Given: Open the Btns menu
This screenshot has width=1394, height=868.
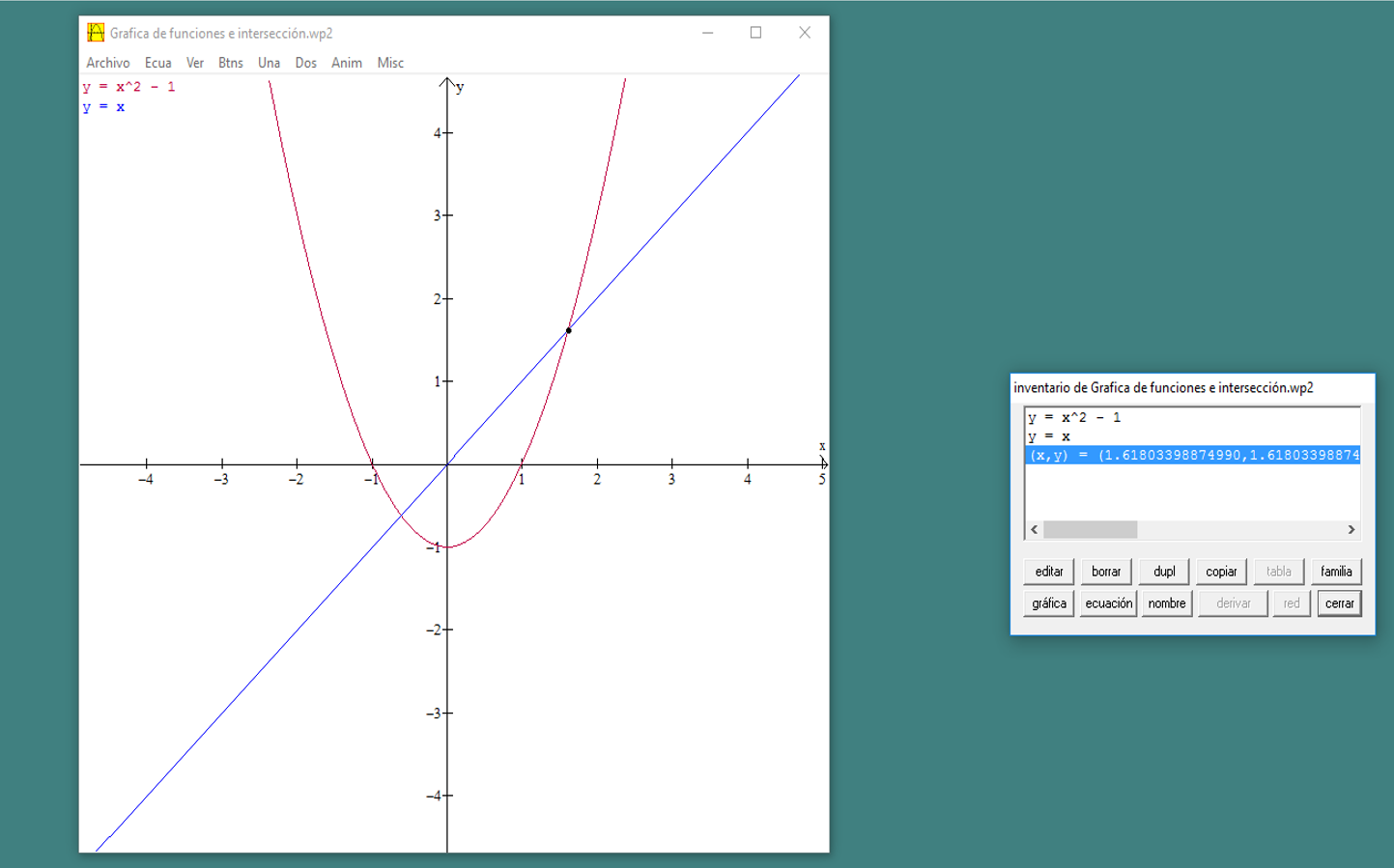Looking at the screenshot, I should tap(231, 62).
